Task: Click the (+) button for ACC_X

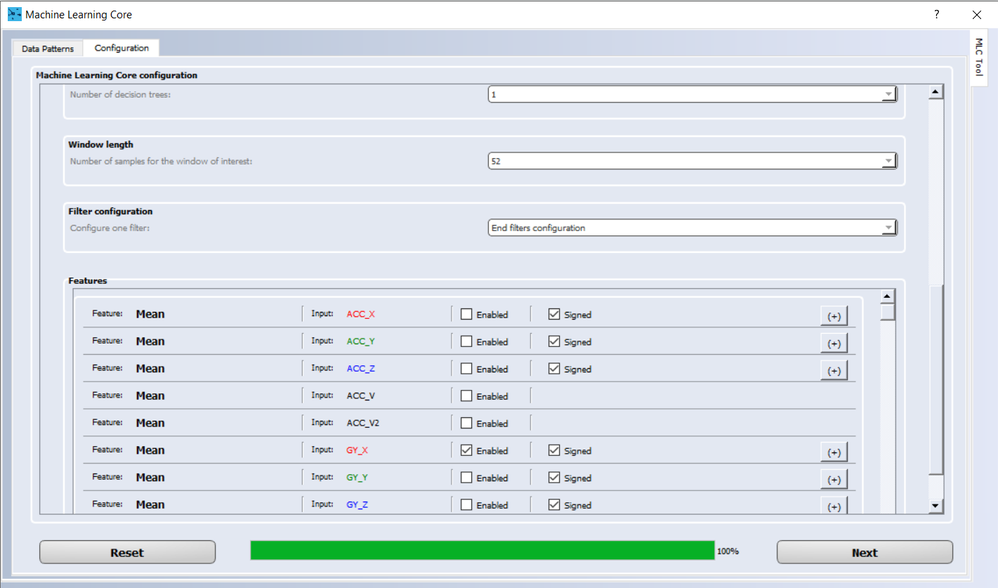Action: pyautogui.click(x=834, y=316)
